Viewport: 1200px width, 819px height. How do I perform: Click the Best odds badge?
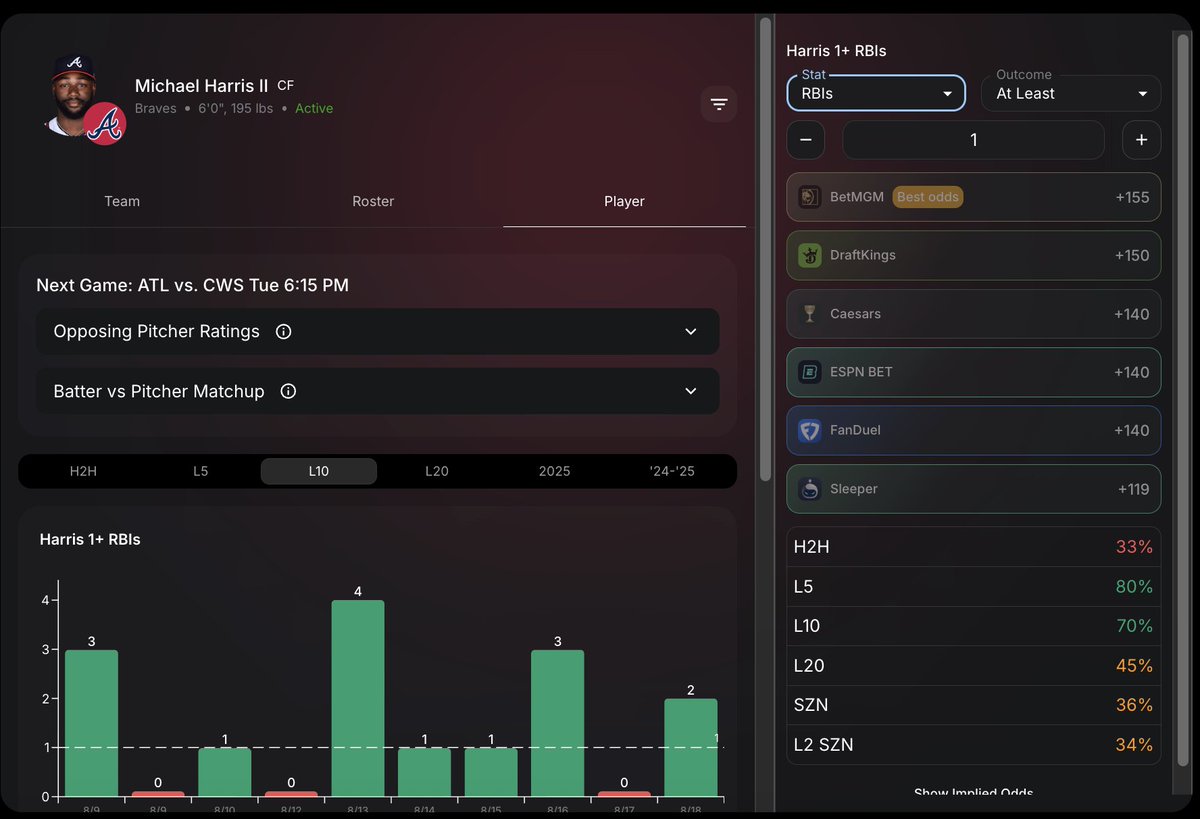tap(928, 197)
